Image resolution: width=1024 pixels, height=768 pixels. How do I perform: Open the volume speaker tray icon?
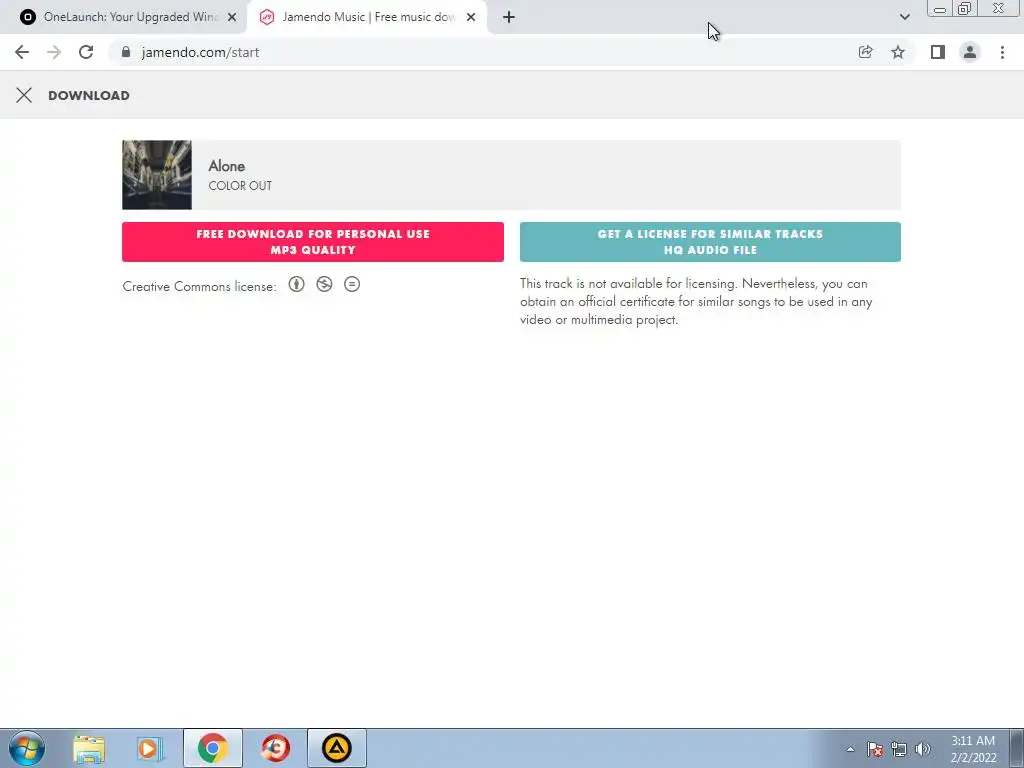click(923, 749)
